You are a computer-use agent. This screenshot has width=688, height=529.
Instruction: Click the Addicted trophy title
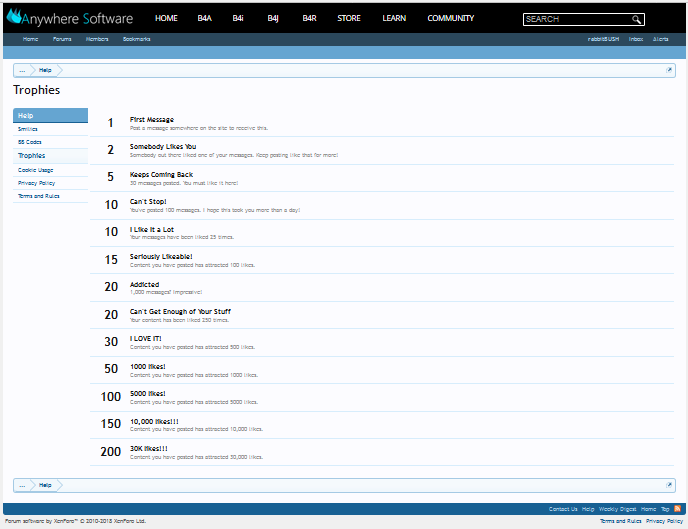click(144, 285)
